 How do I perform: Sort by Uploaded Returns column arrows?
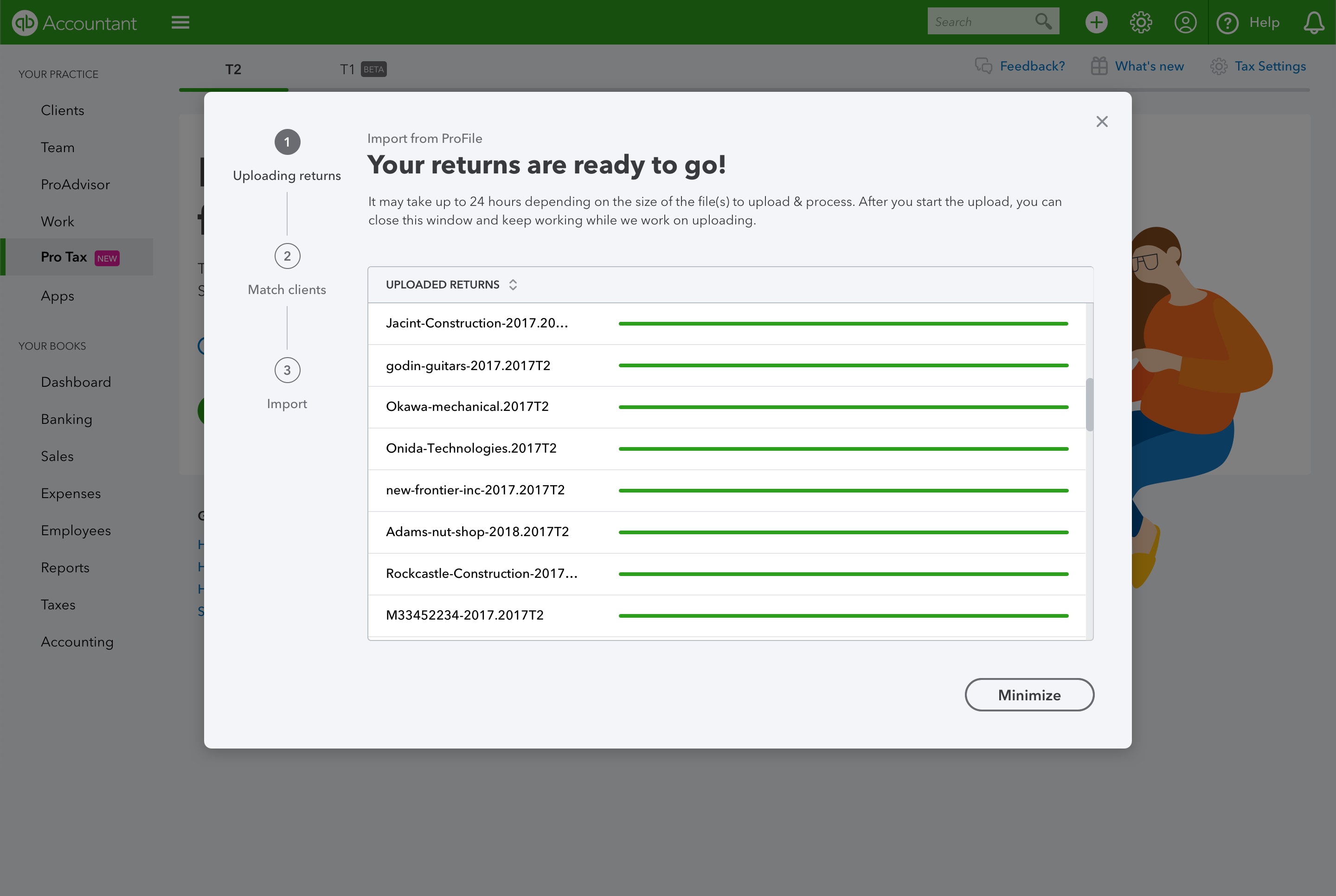(513, 285)
